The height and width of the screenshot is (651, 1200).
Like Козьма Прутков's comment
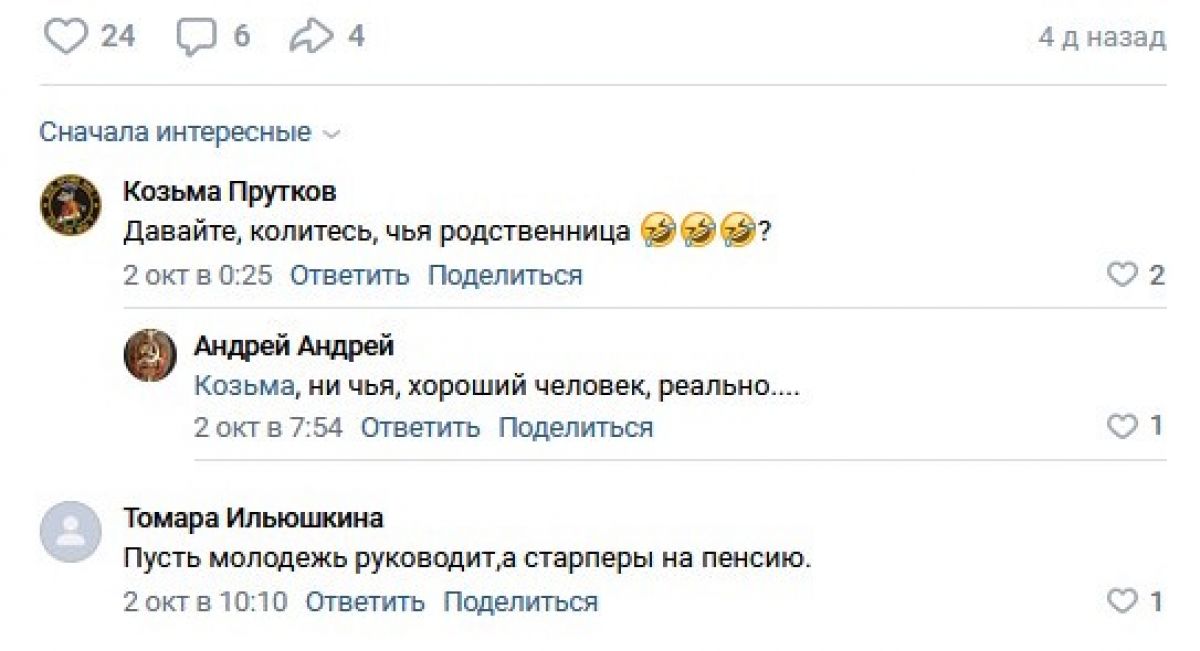[1123, 275]
